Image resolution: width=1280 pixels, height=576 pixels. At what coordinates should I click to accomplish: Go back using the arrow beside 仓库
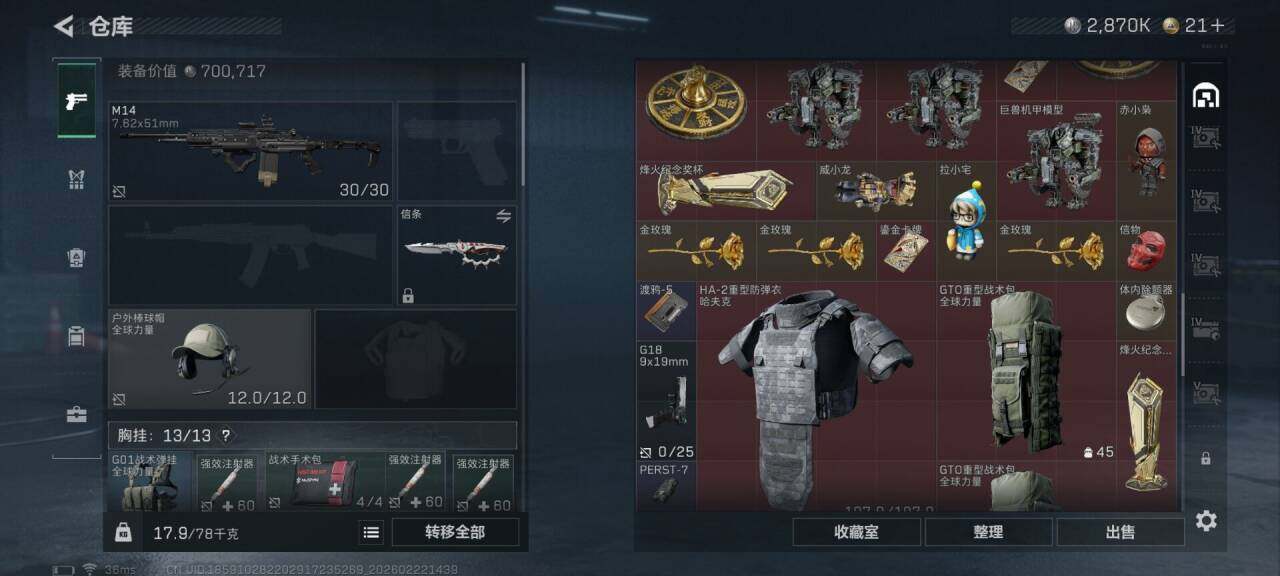(x=64, y=26)
